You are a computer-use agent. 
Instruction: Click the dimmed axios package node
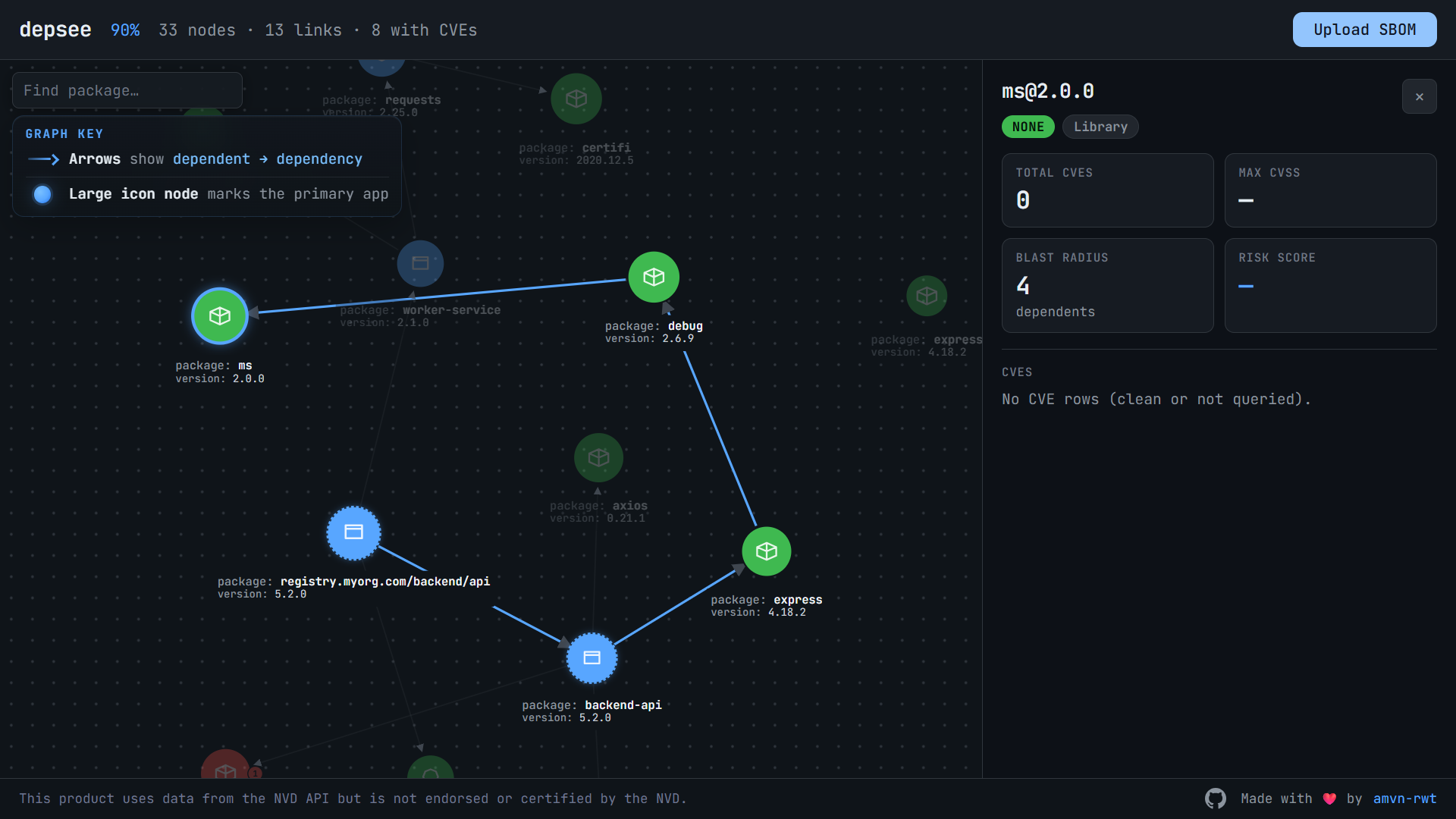point(598,457)
